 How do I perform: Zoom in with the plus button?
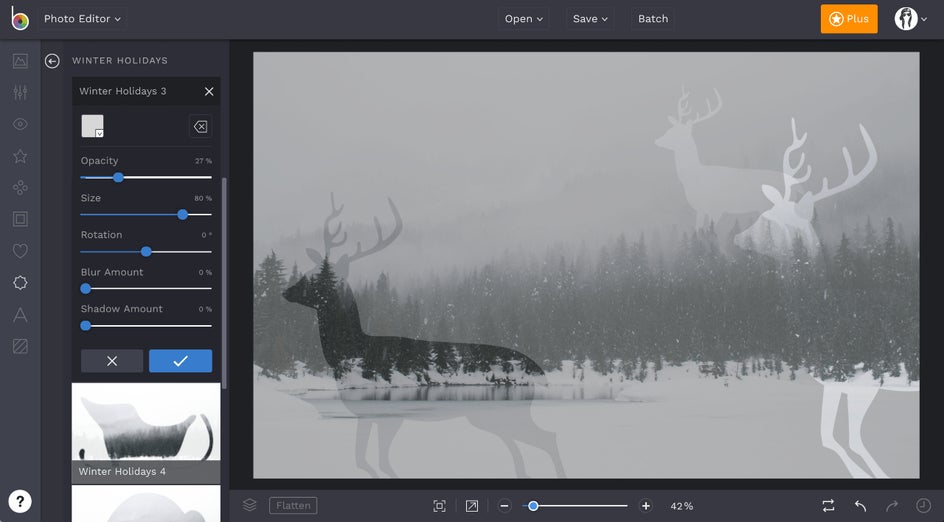pyautogui.click(x=645, y=506)
